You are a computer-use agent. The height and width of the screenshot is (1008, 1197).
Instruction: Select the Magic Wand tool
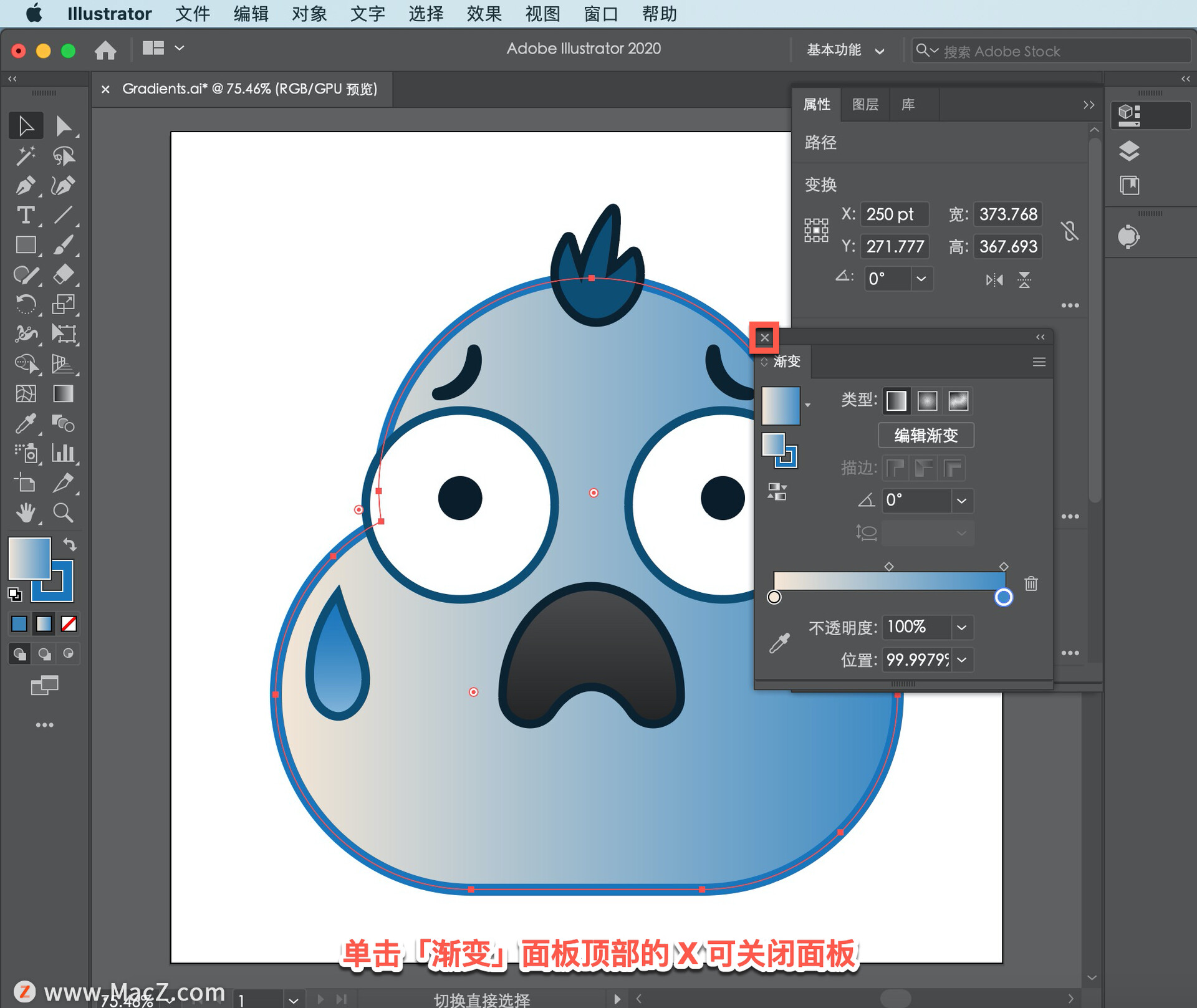25,156
